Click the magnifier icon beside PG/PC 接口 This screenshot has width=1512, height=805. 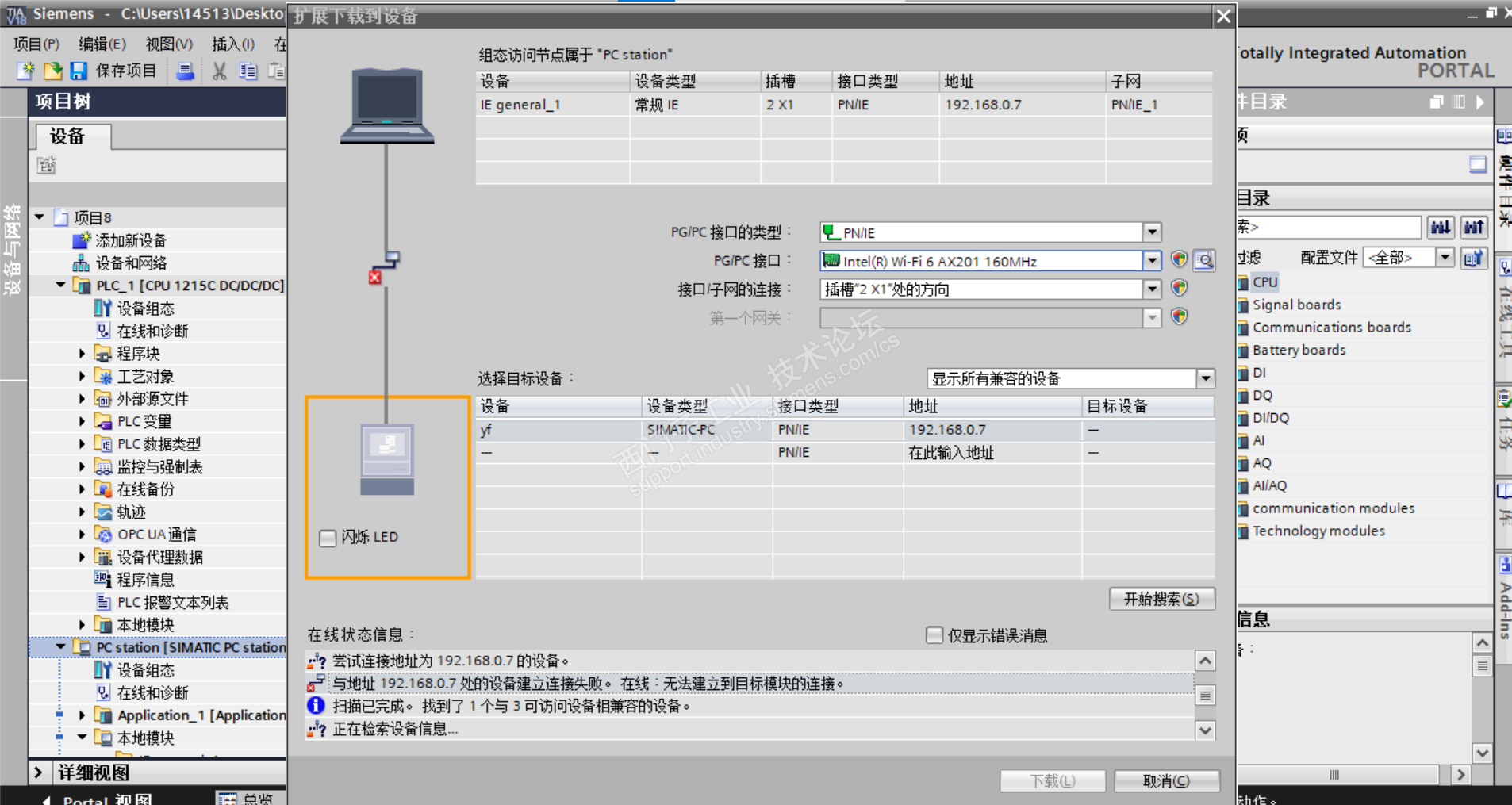pyautogui.click(x=1204, y=260)
